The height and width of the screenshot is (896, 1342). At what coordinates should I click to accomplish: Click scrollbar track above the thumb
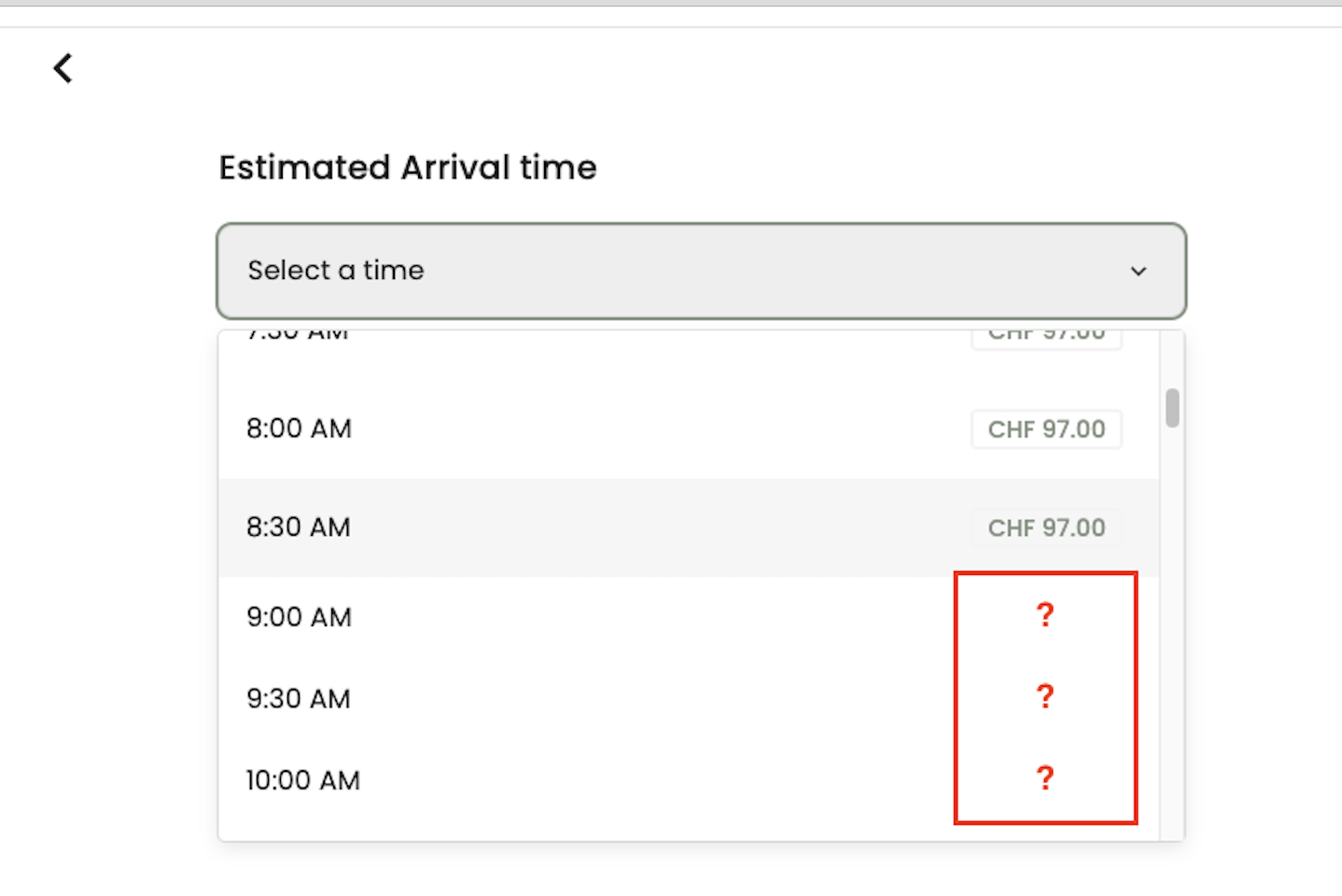[x=1172, y=359]
